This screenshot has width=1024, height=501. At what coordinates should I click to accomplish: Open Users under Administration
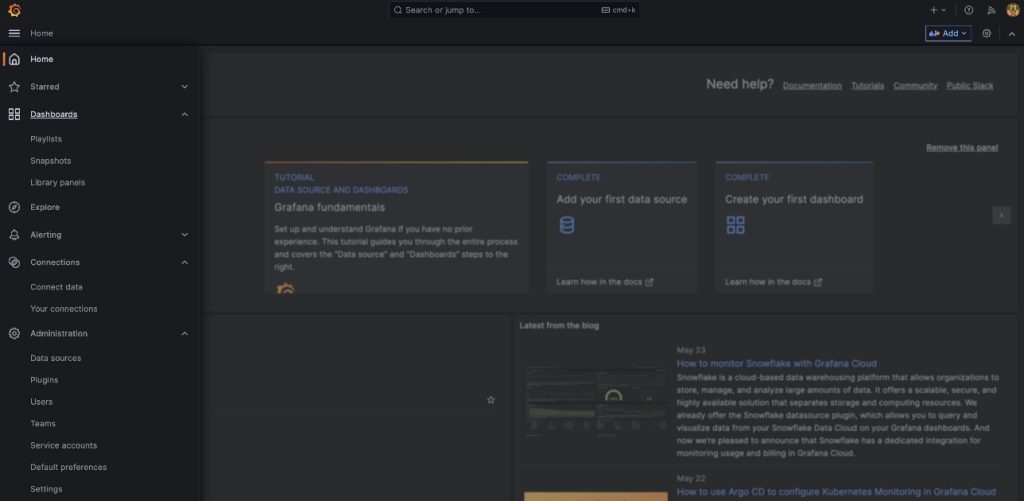click(41, 402)
